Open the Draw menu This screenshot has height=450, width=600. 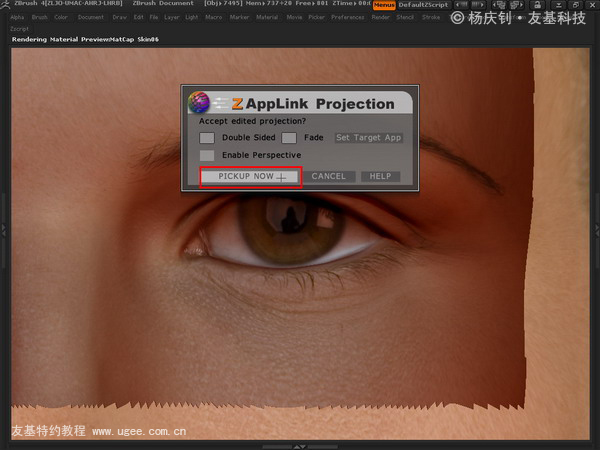119,17
